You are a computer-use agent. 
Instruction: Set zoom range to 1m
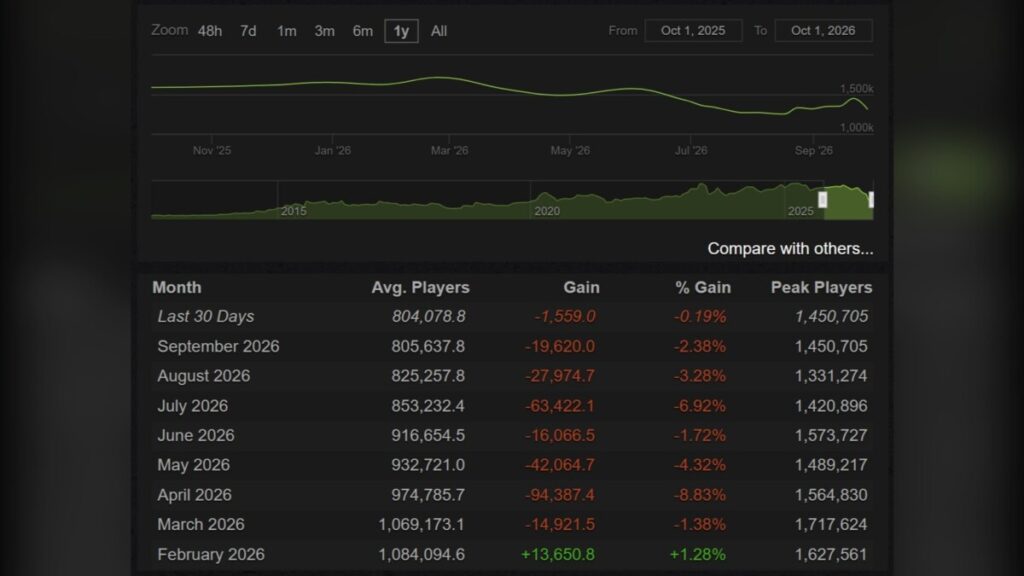(287, 31)
